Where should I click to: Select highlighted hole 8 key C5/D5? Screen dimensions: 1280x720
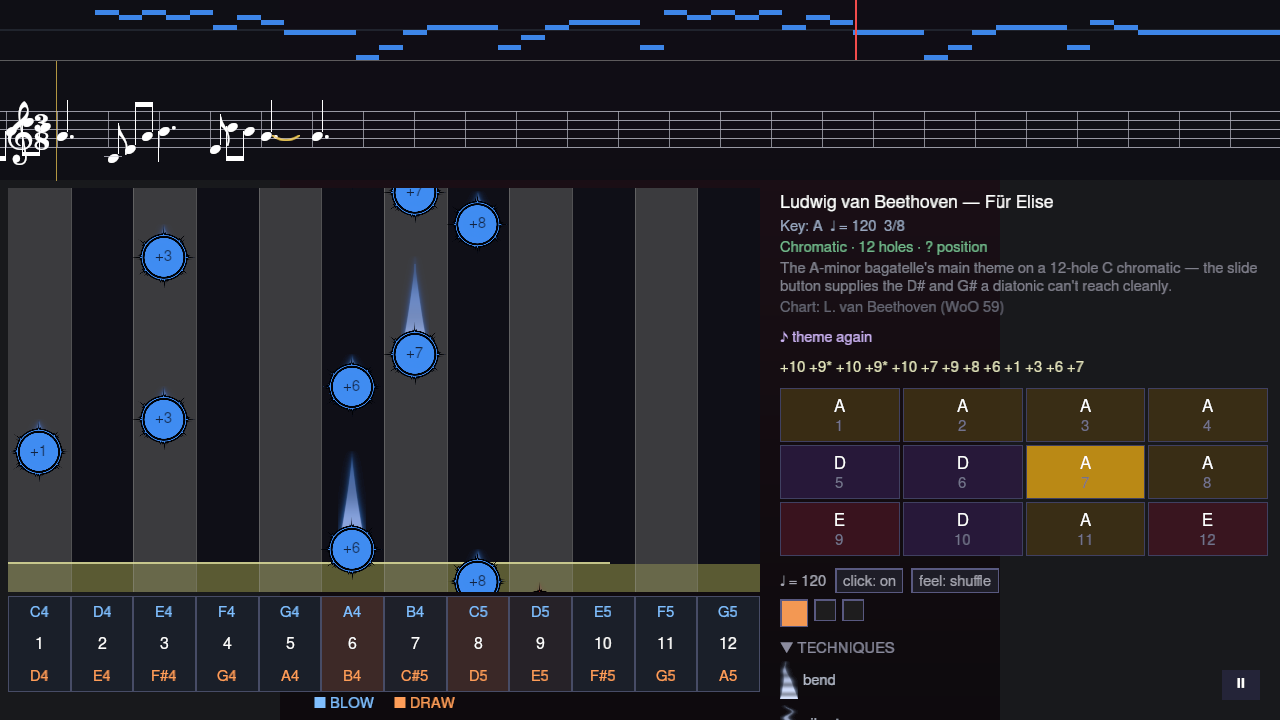(x=478, y=644)
